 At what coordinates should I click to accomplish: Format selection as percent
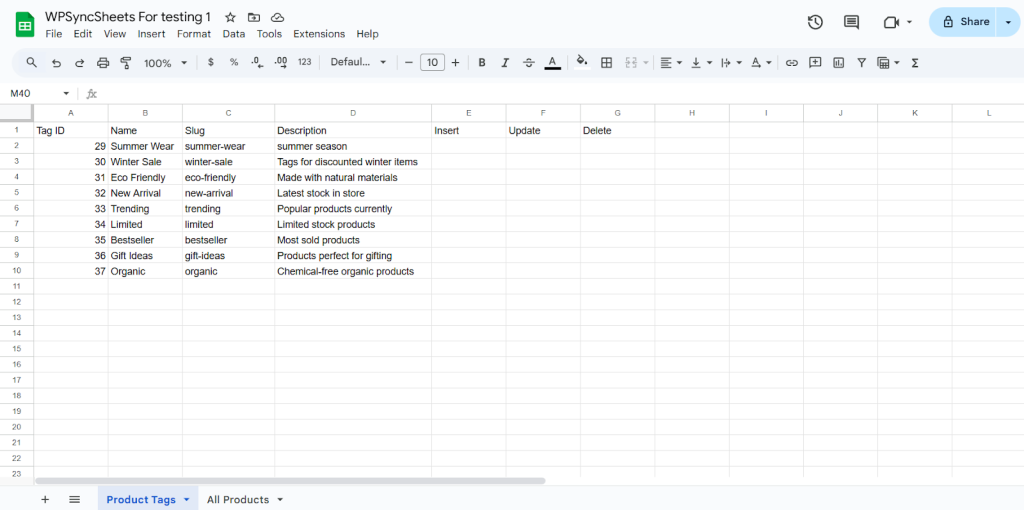234,63
